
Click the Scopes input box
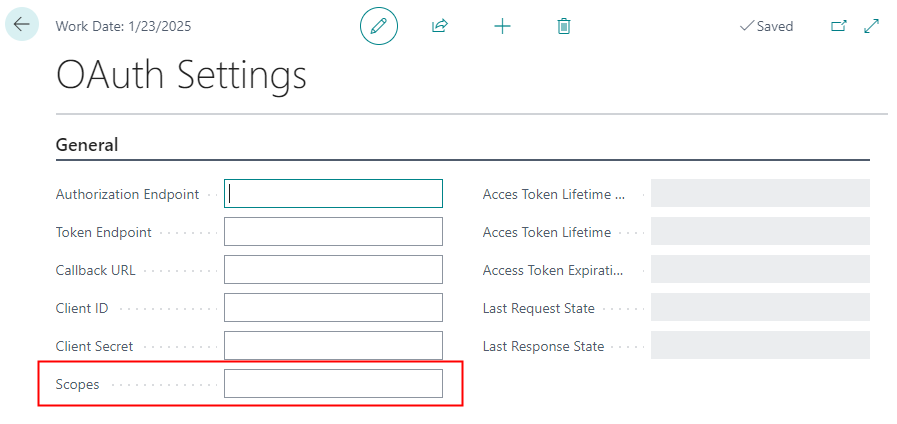[x=333, y=384]
